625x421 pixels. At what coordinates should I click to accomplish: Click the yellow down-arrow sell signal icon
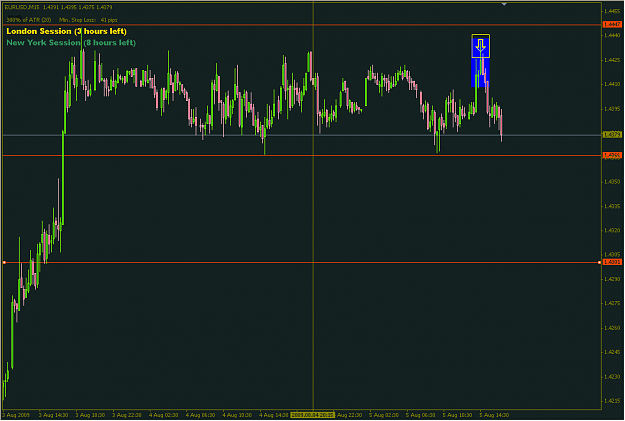(x=480, y=46)
